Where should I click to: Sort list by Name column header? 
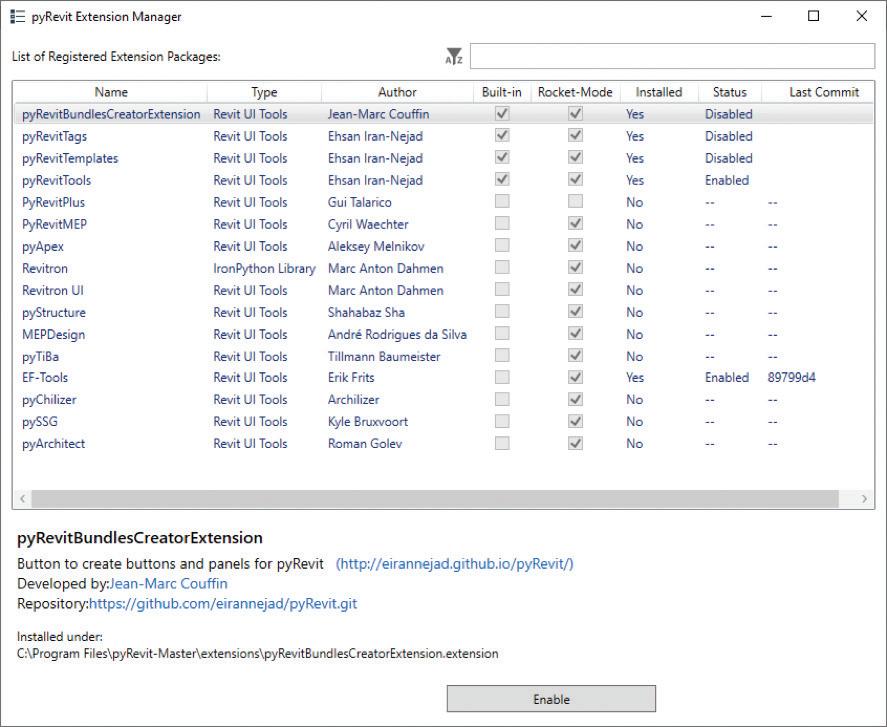(x=111, y=92)
